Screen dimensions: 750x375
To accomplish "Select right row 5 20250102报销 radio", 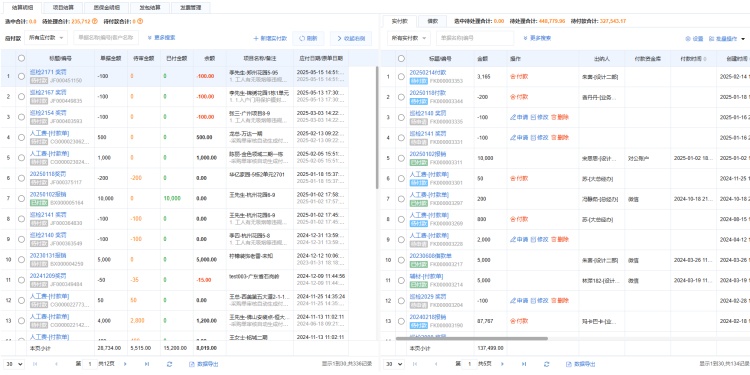I will [401, 158].
